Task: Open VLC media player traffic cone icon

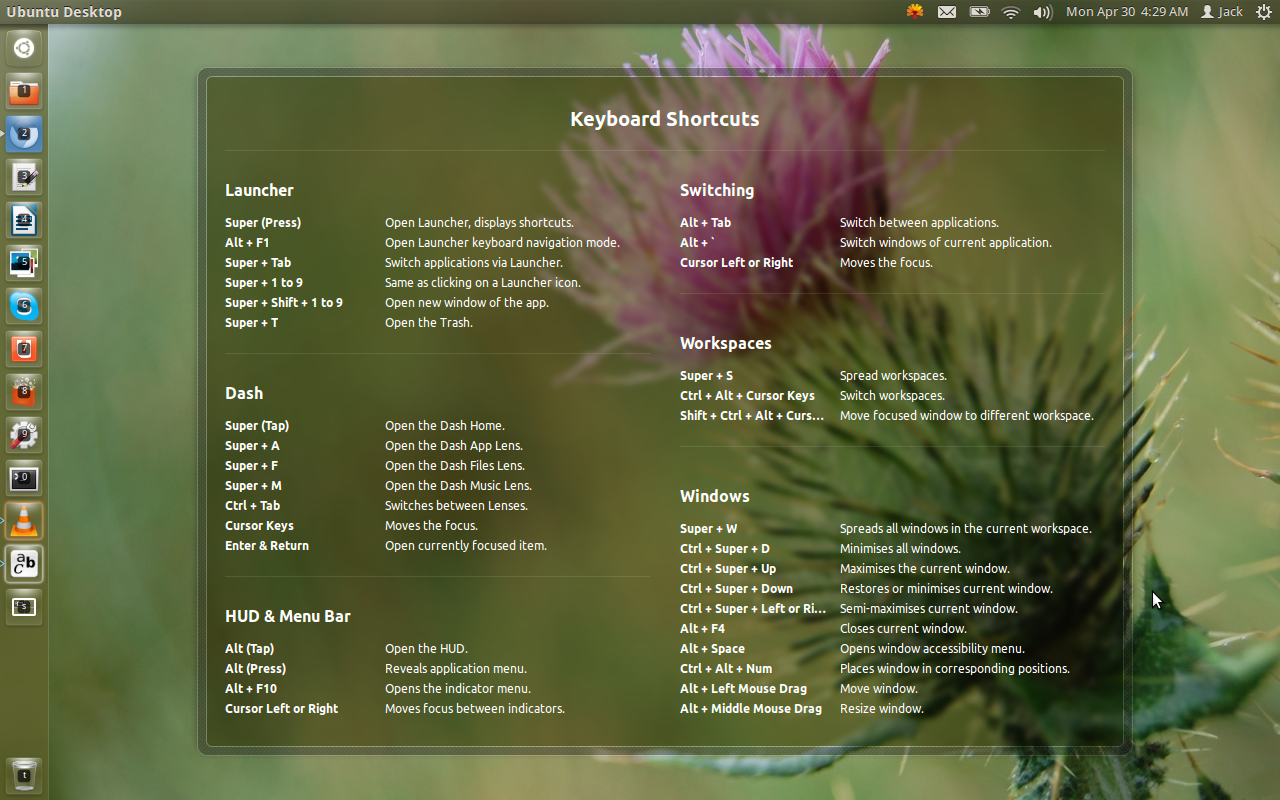Action: coord(24,521)
